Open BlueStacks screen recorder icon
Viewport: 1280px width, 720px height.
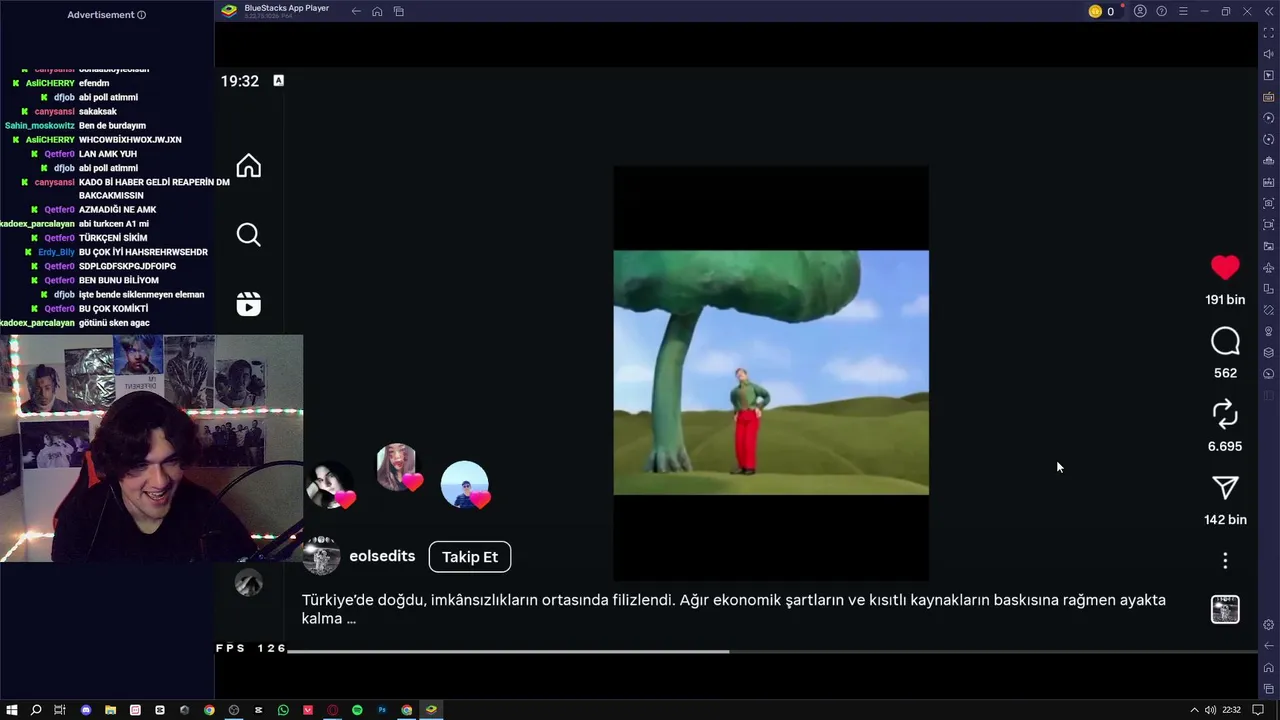1269,225
